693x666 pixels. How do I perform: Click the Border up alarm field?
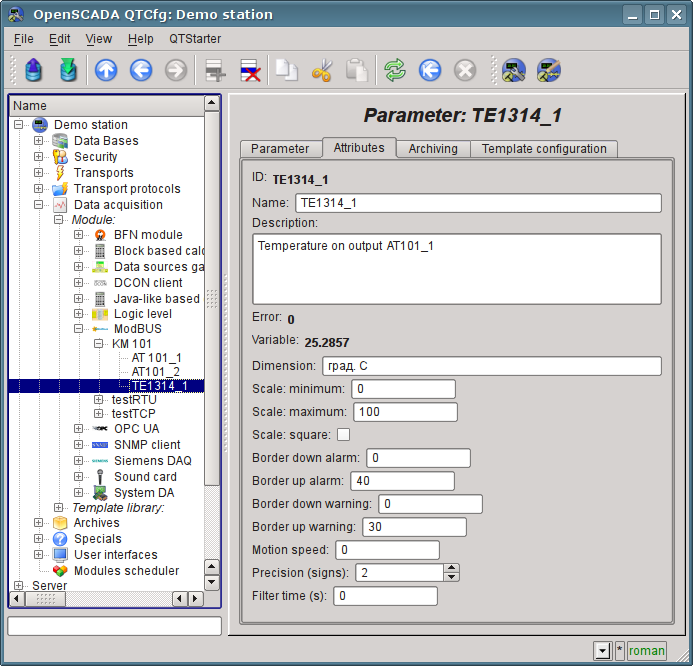(x=403, y=481)
